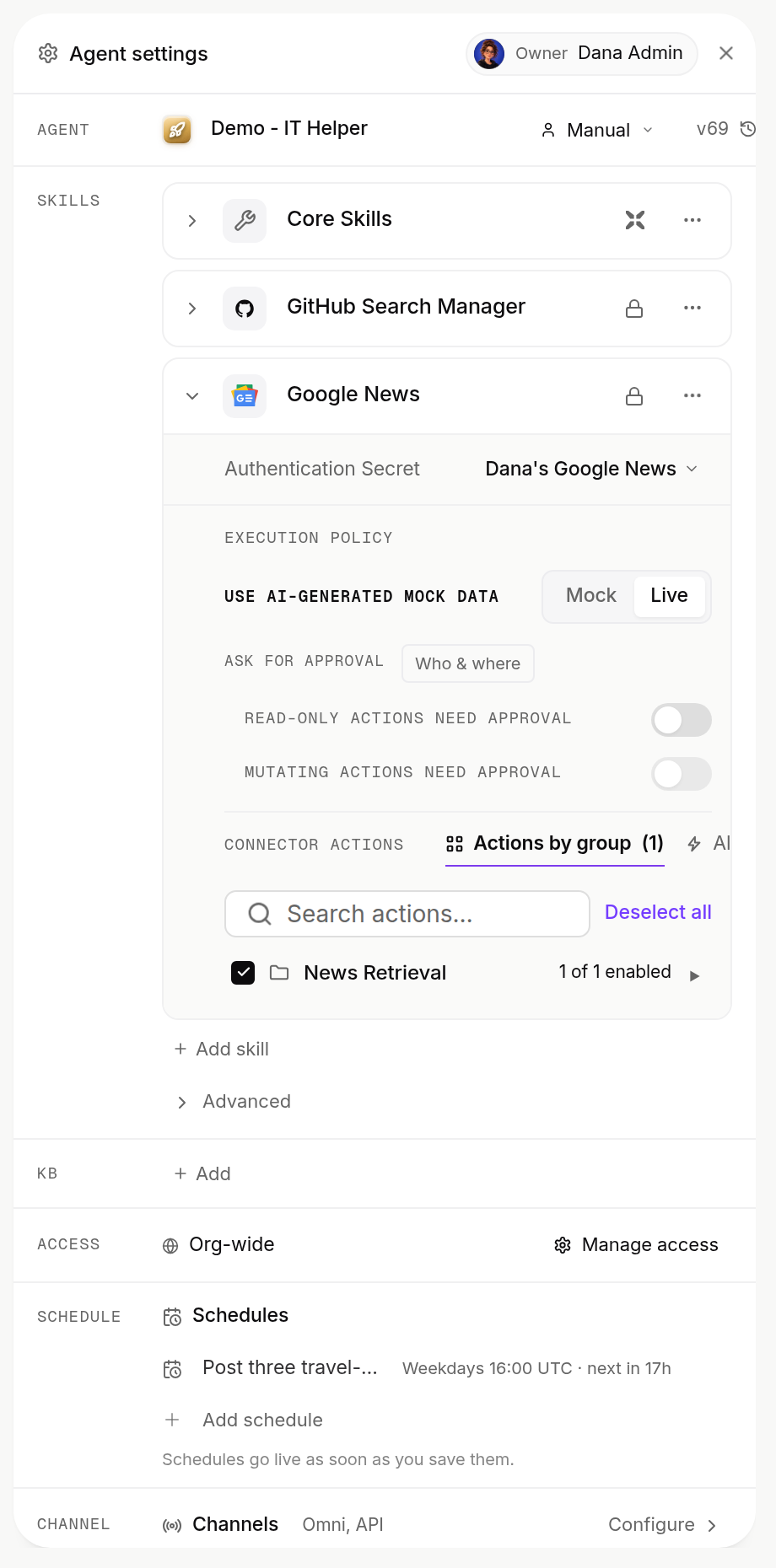The height and width of the screenshot is (1568, 776).
Task: Click the Google News lock icon
Action: click(x=634, y=396)
